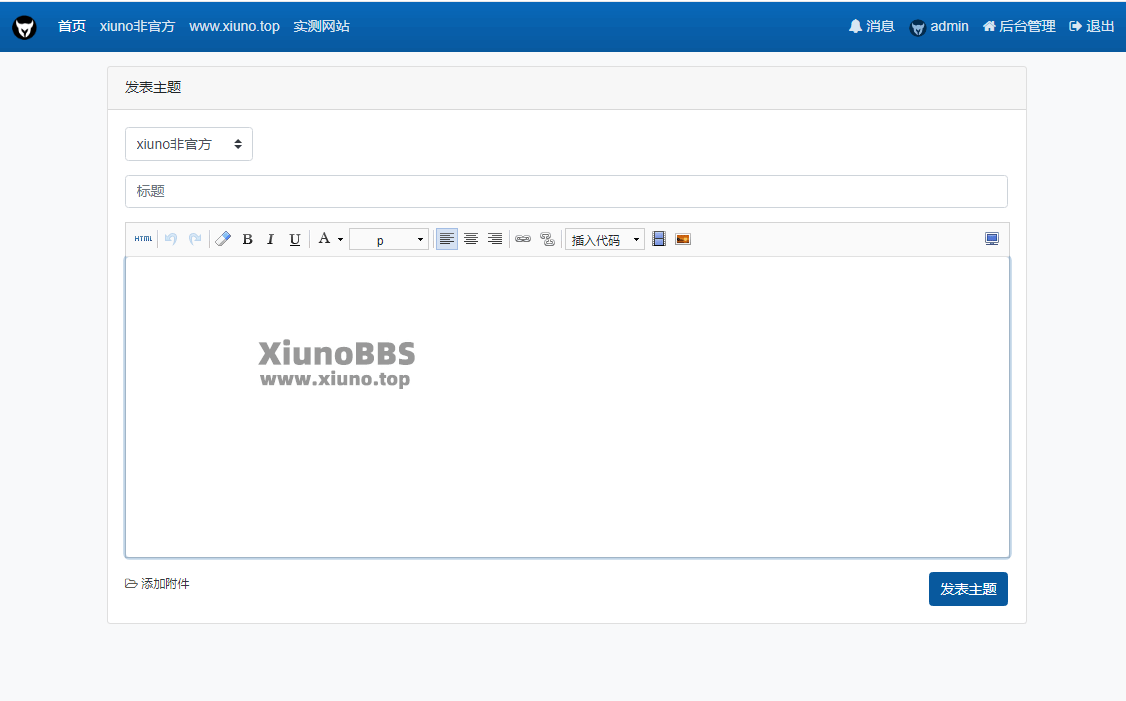
Task: Click the redo icon in editor toolbar
Action: coord(195,239)
